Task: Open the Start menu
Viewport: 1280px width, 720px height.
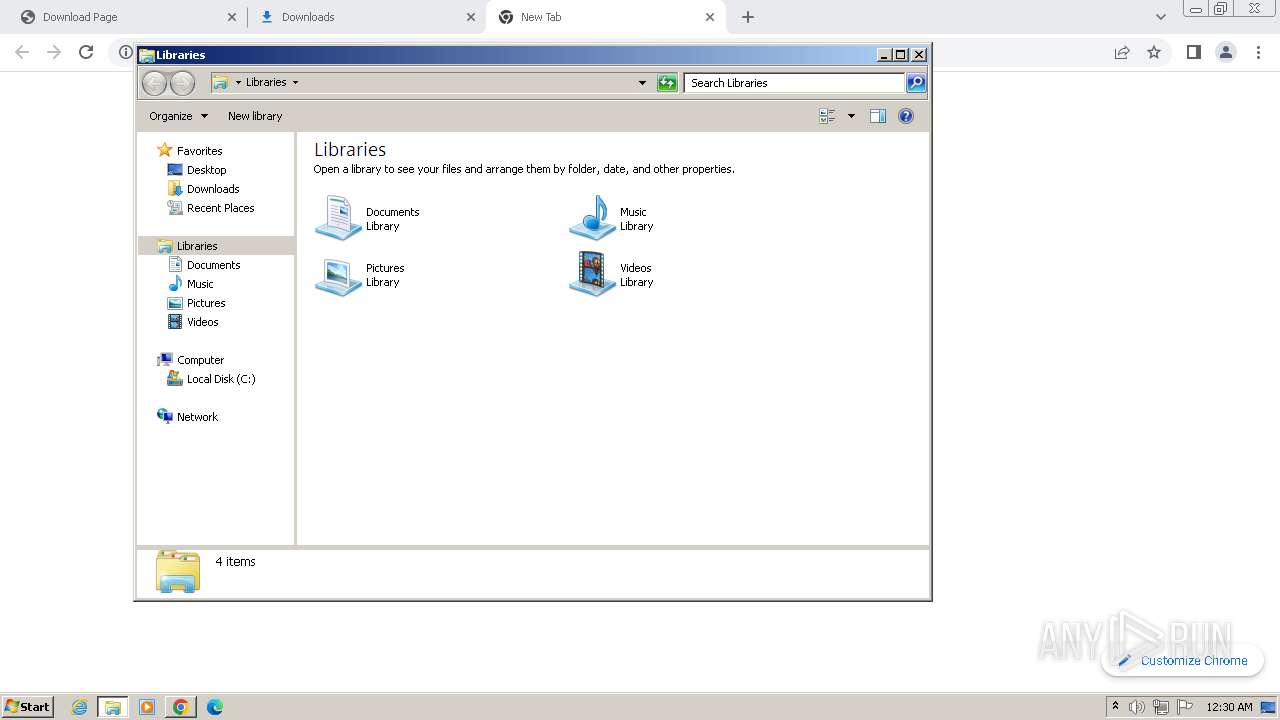Action: (x=27, y=706)
